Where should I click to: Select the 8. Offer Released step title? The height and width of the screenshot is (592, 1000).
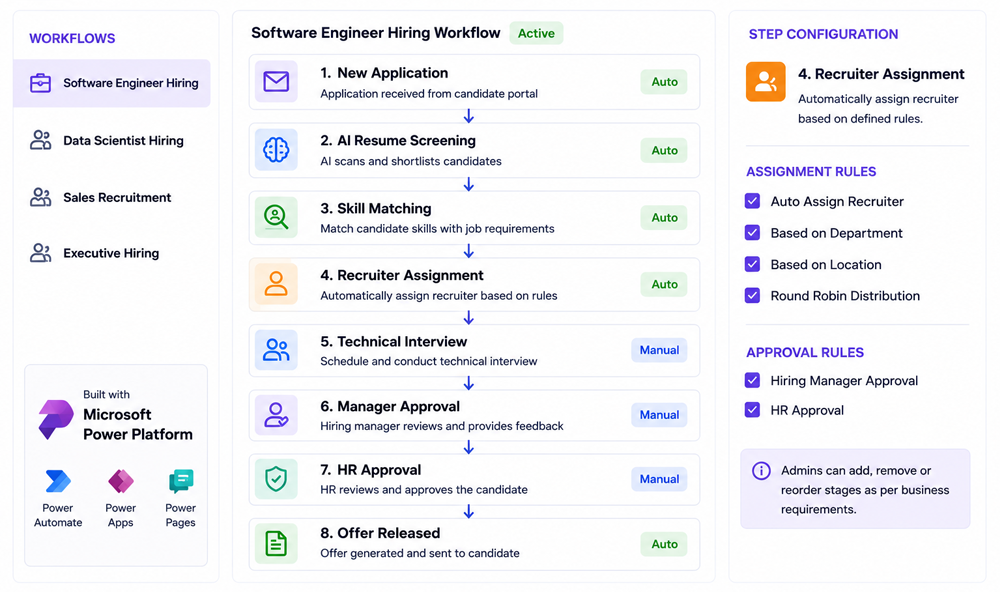tap(380, 533)
